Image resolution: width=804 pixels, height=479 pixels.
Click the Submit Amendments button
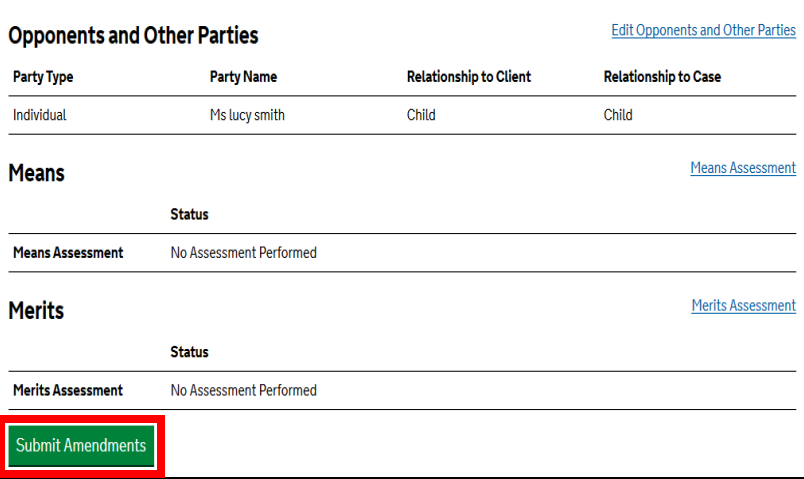tap(81, 446)
